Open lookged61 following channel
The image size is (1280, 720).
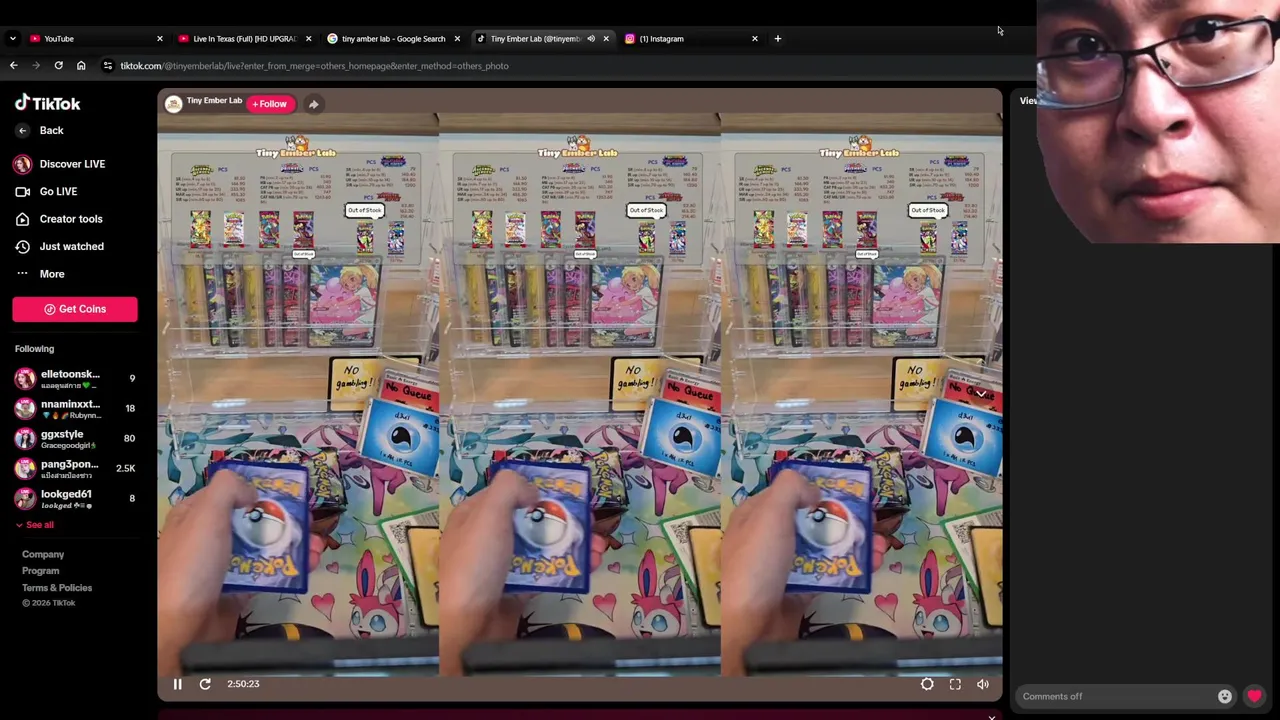tap(75, 498)
